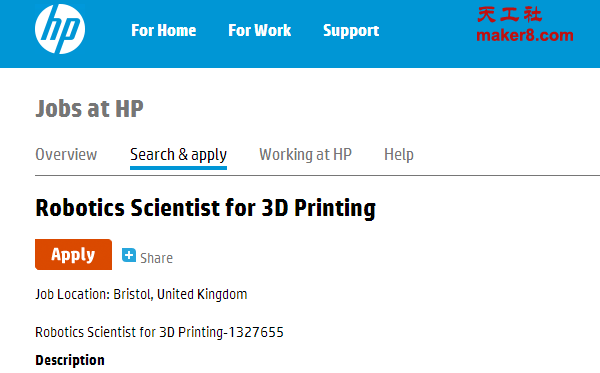Click the Description heading

click(70, 360)
